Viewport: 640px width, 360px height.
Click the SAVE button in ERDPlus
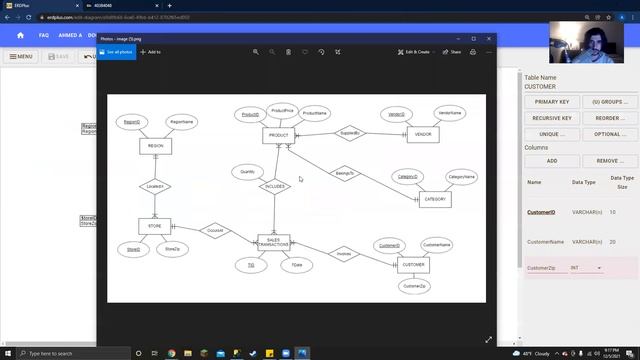pos(58,56)
